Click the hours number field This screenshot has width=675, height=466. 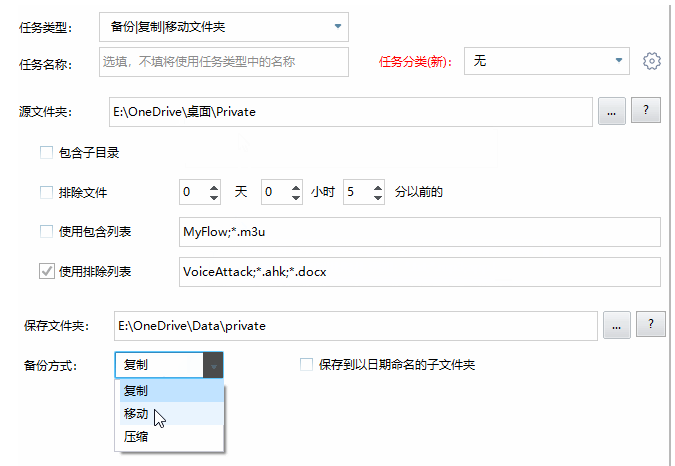click(x=276, y=192)
